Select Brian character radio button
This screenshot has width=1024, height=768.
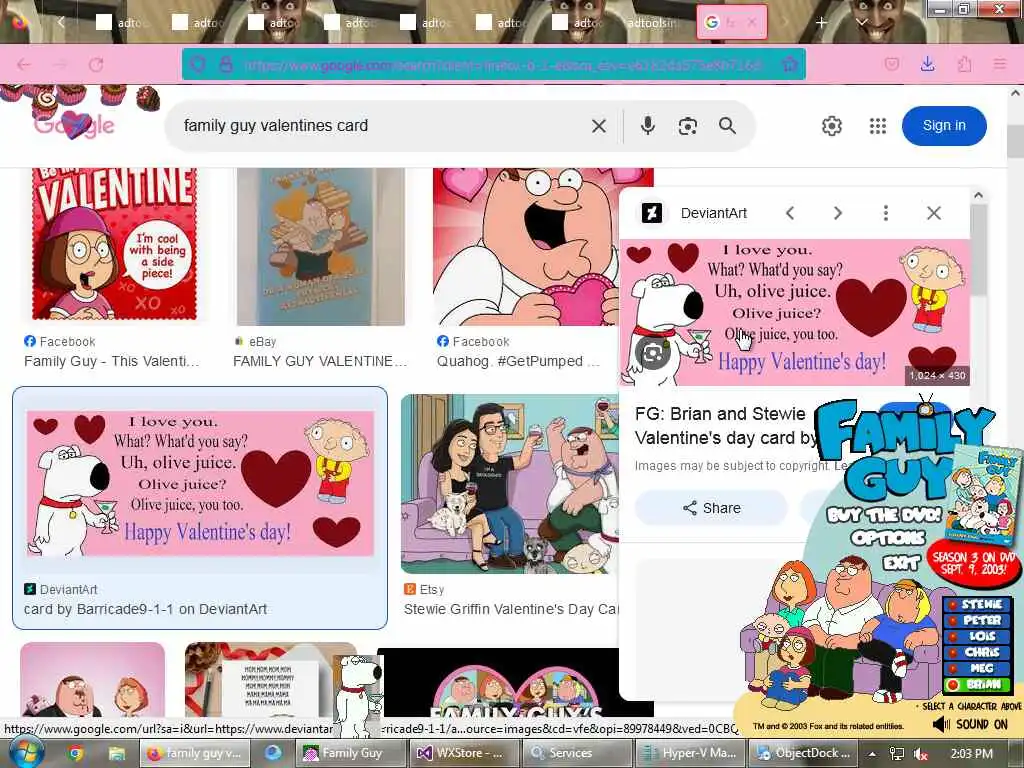954,685
